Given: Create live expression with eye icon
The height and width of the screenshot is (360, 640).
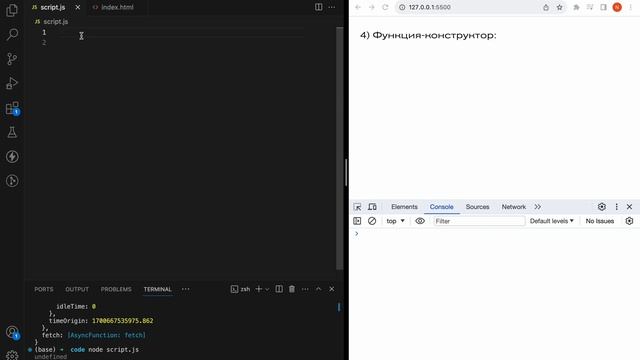Looking at the screenshot, I should [420, 221].
